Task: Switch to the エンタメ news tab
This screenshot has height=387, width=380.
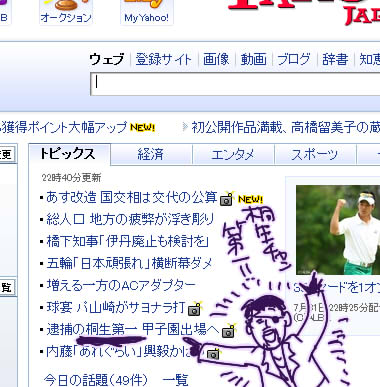Action: 233,154
